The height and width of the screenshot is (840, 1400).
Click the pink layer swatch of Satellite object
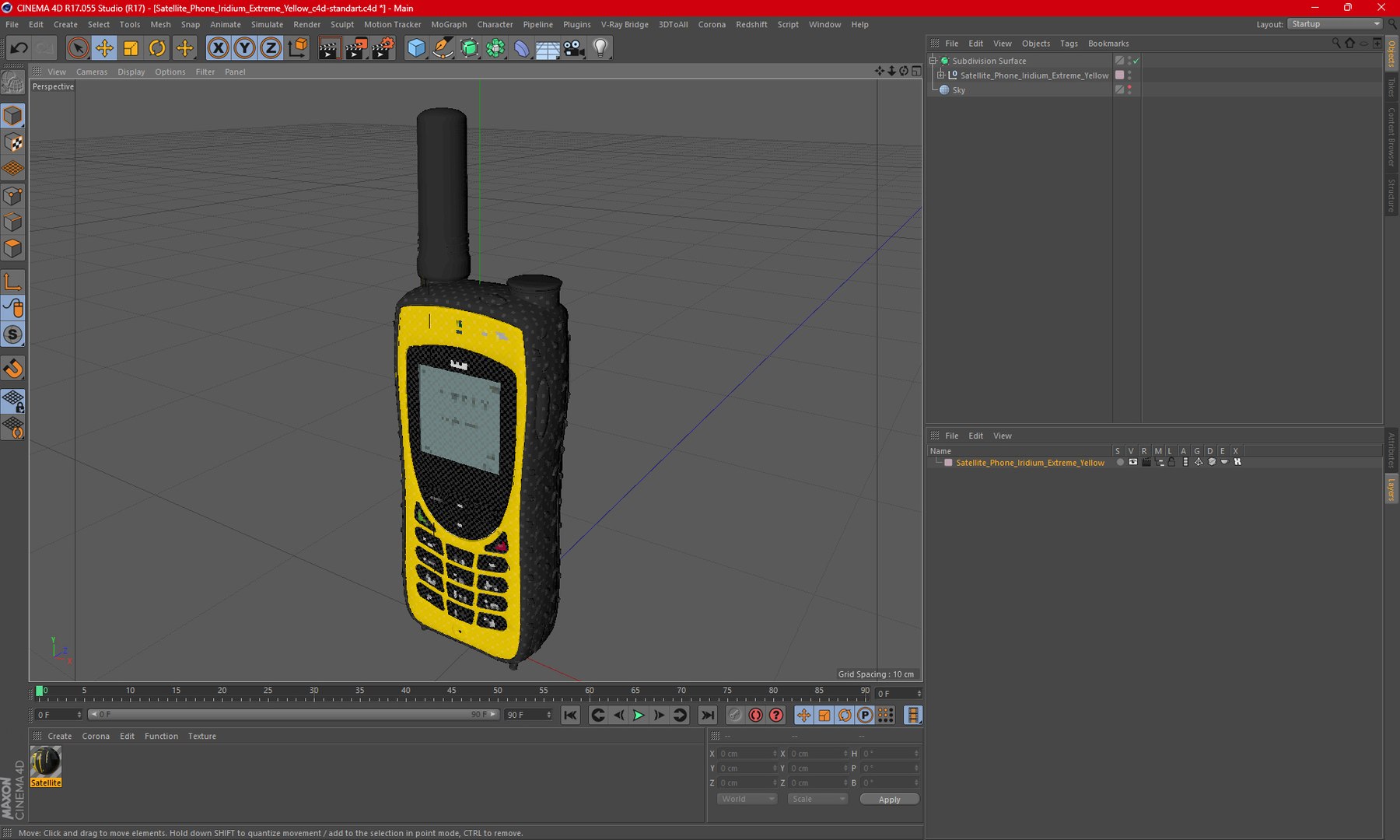[1120, 75]
